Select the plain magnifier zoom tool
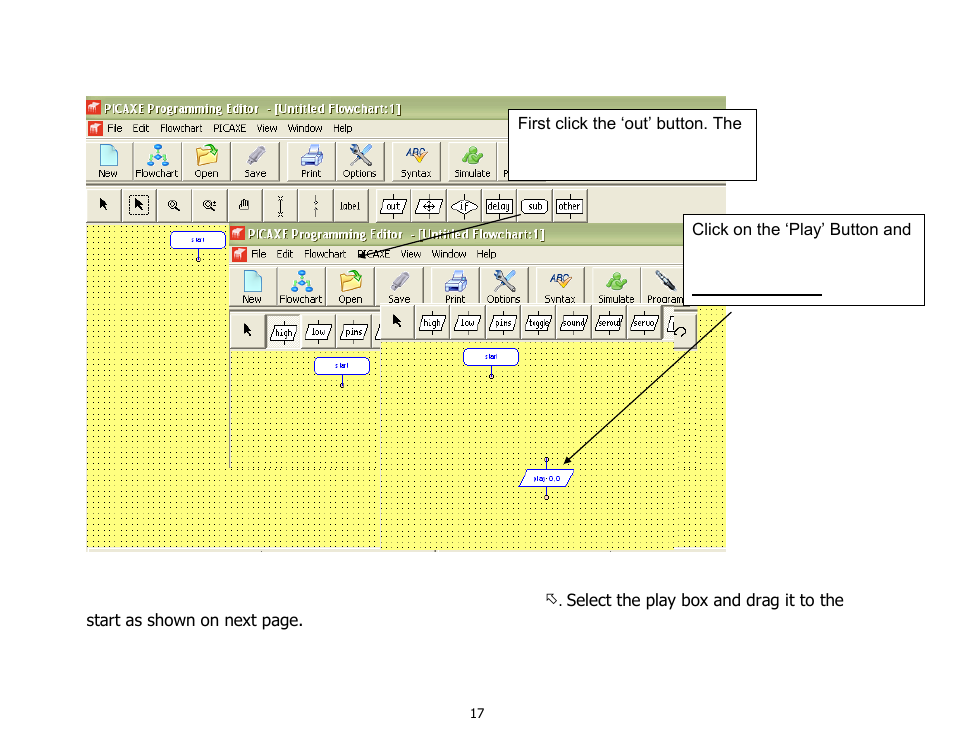The width and height of the screenshot is (954, 738). (x=174, y=205)
